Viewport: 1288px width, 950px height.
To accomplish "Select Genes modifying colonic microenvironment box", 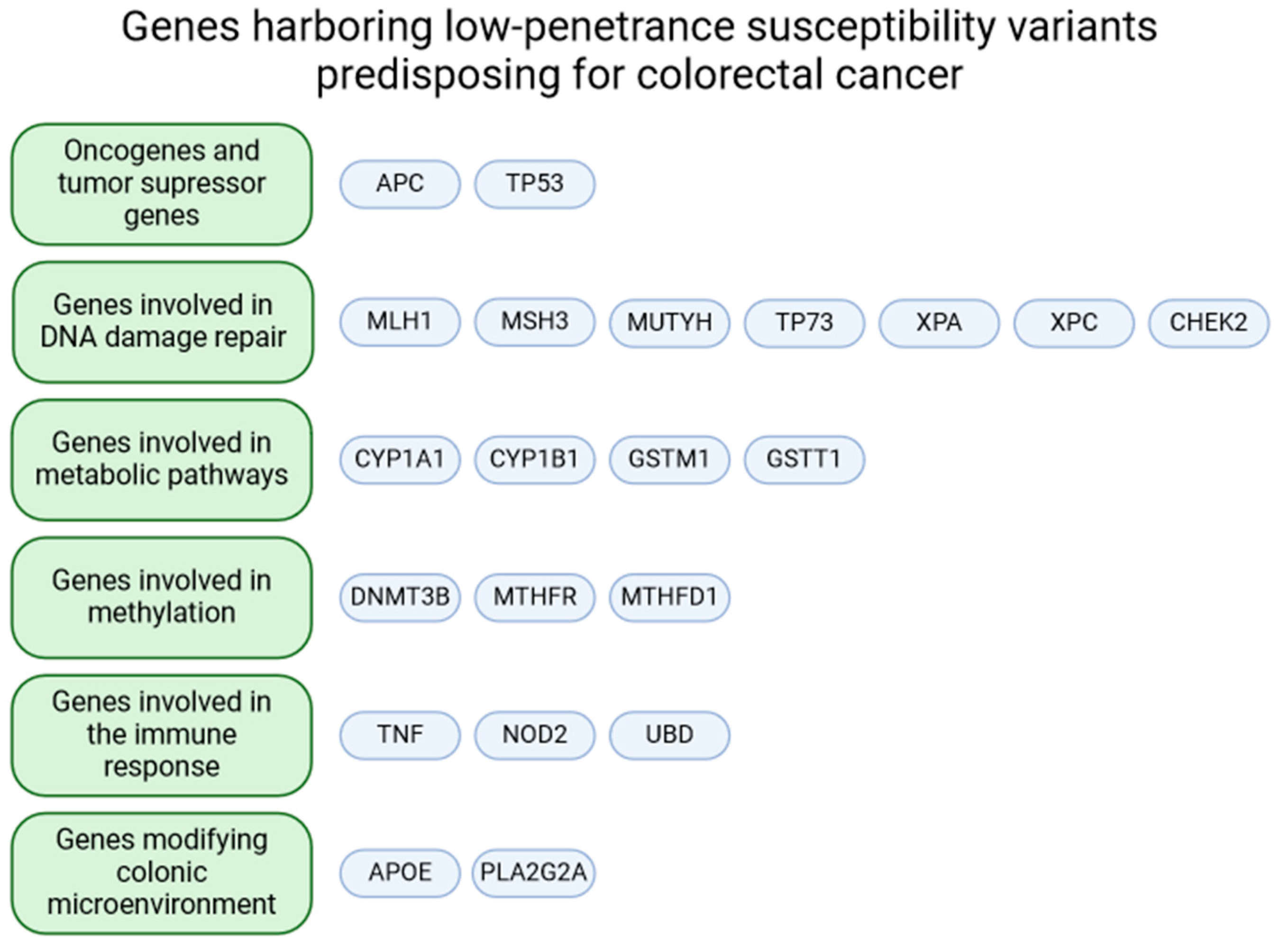I will [x=162, y=872].
